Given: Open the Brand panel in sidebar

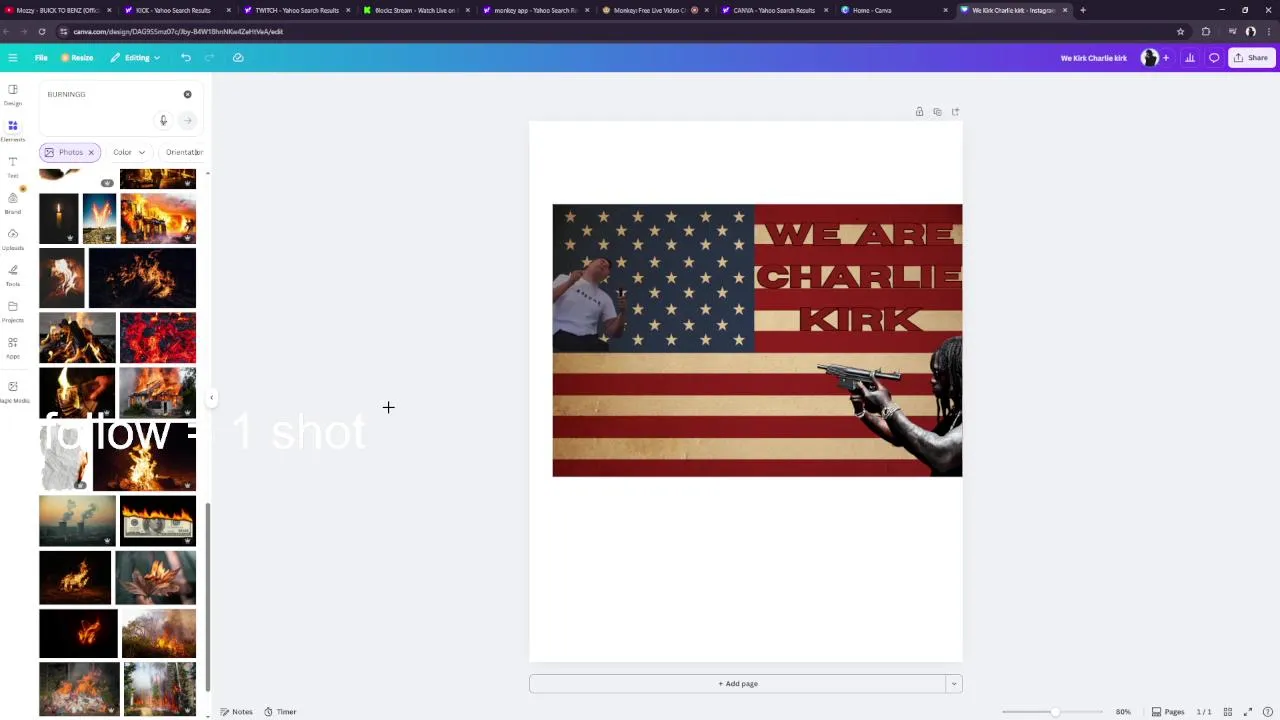Looking at the screenshot, I should tap(13, 202).
